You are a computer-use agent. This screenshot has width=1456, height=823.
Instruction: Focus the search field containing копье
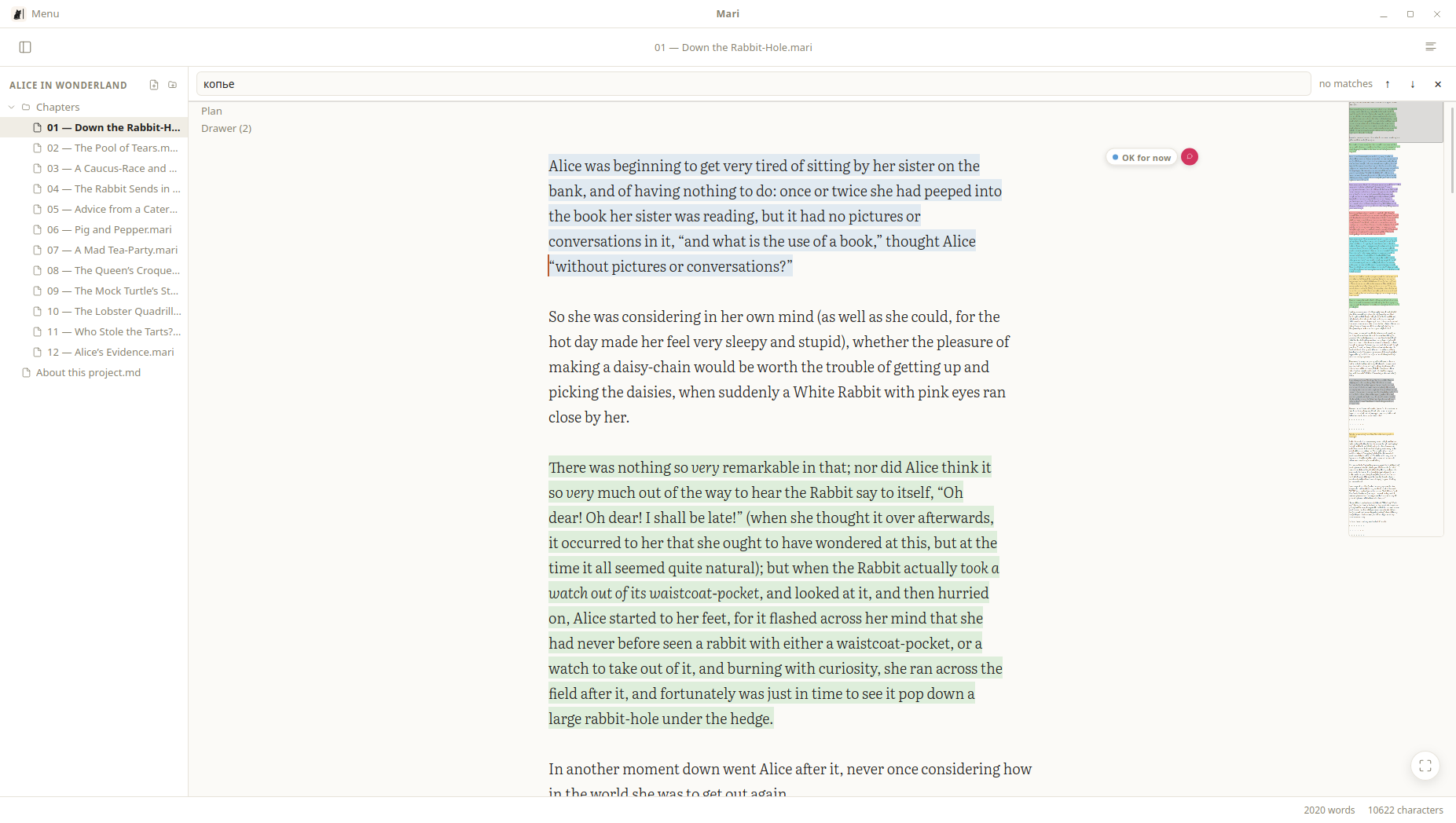[753, 84]
